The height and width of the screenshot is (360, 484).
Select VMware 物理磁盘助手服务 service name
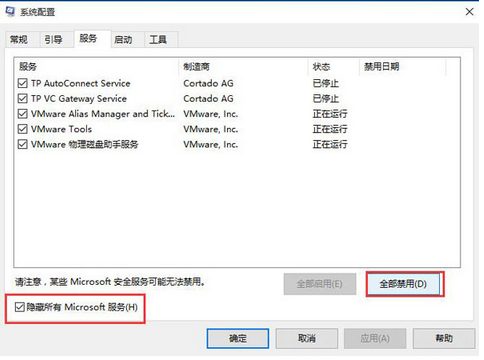tap(85, 144)
